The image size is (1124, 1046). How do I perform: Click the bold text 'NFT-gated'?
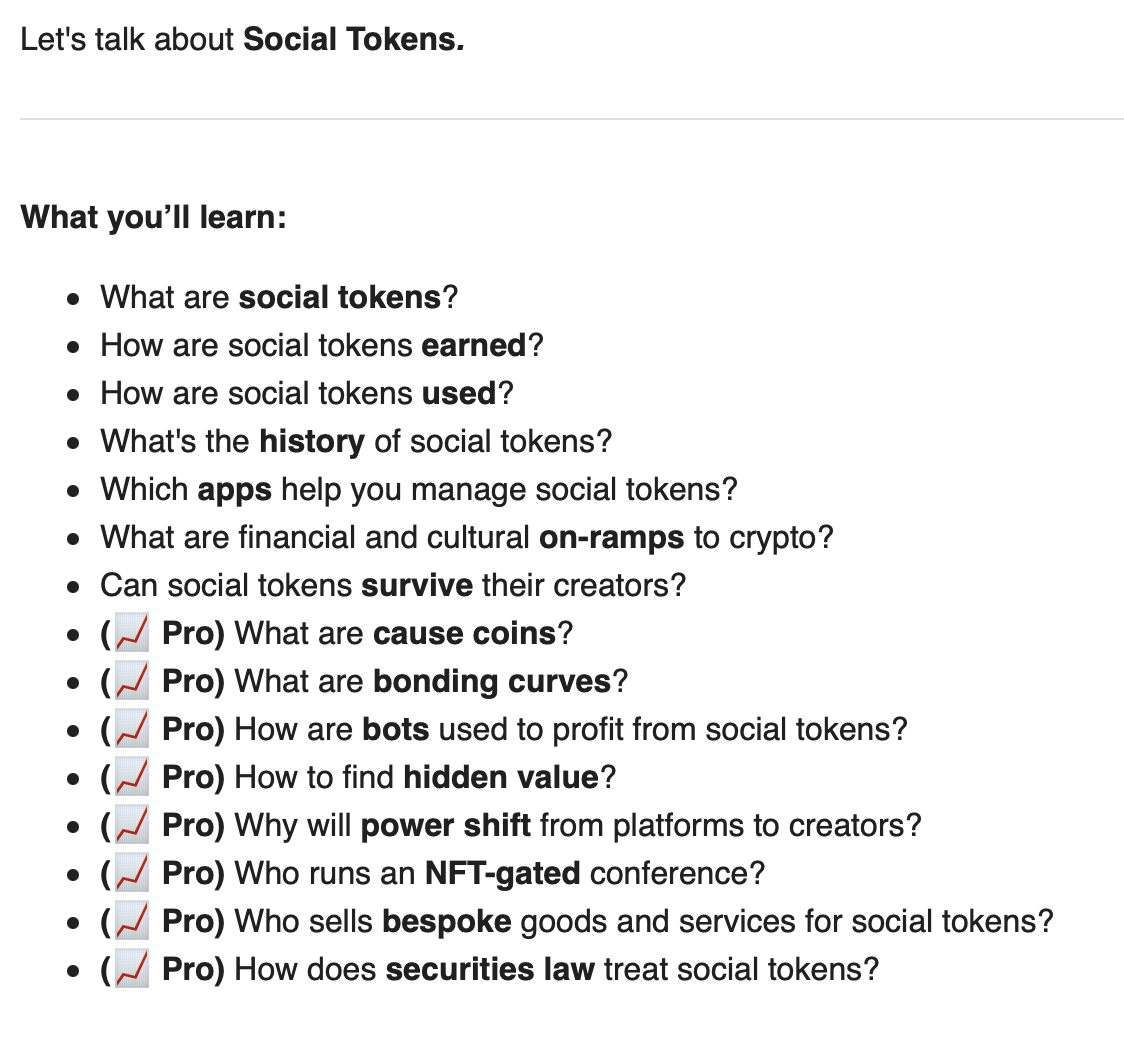click(503, 874)
